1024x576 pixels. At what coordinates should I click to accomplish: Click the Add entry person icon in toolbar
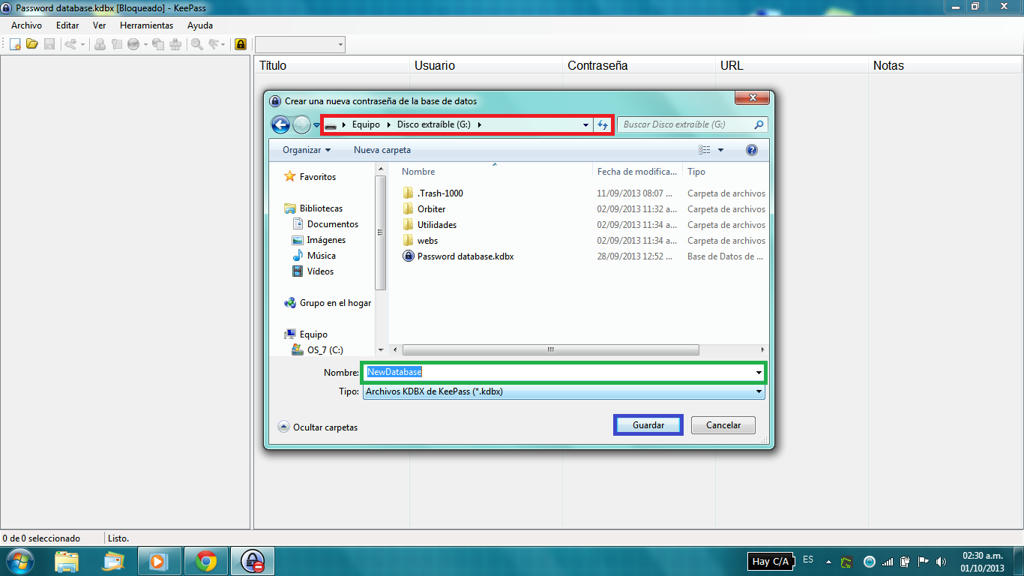(100, 44)
